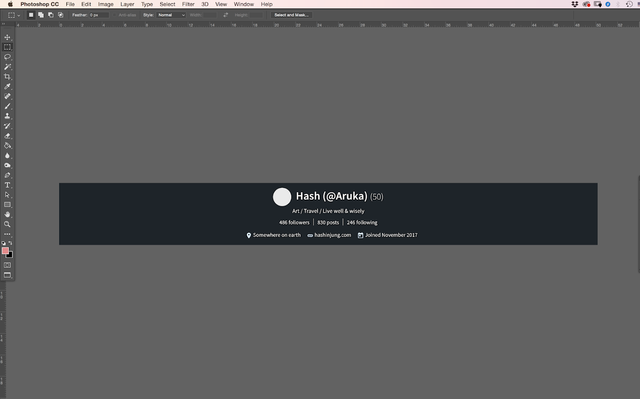Swap foreground and background colors
The height and width of the screenshot is (399, 640).
pos(10,243)
